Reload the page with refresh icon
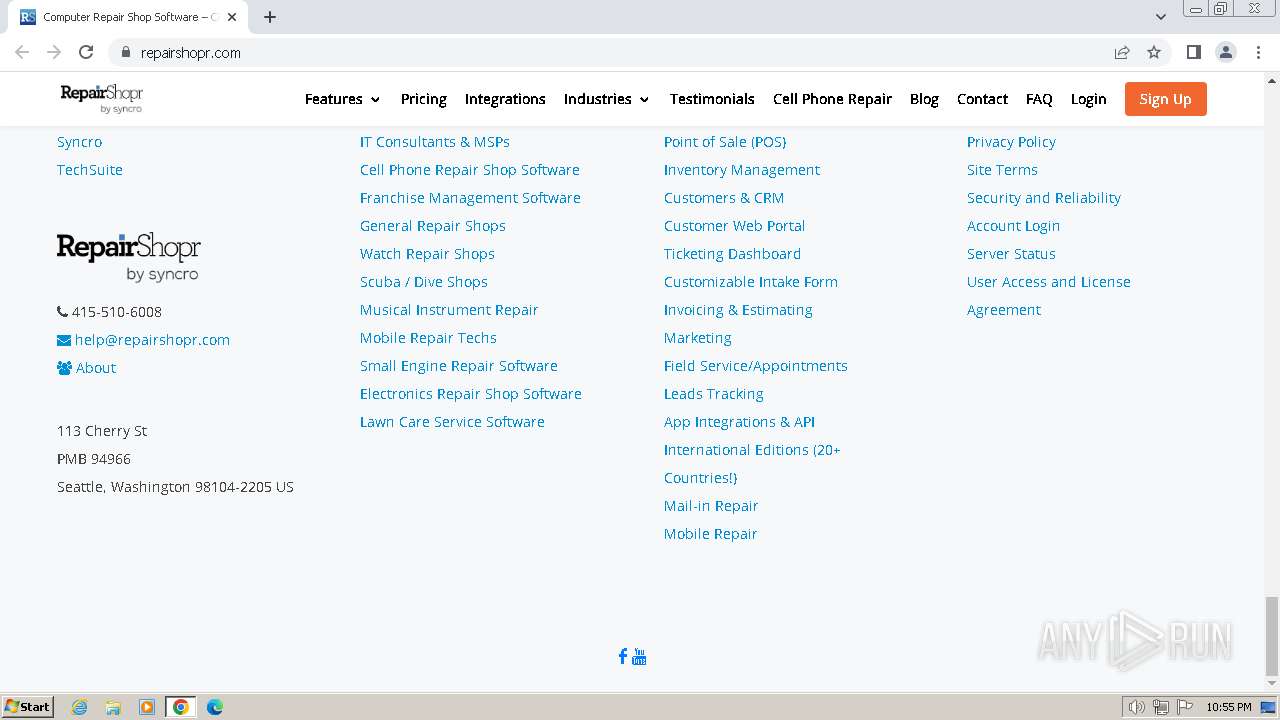 point(86,52)
